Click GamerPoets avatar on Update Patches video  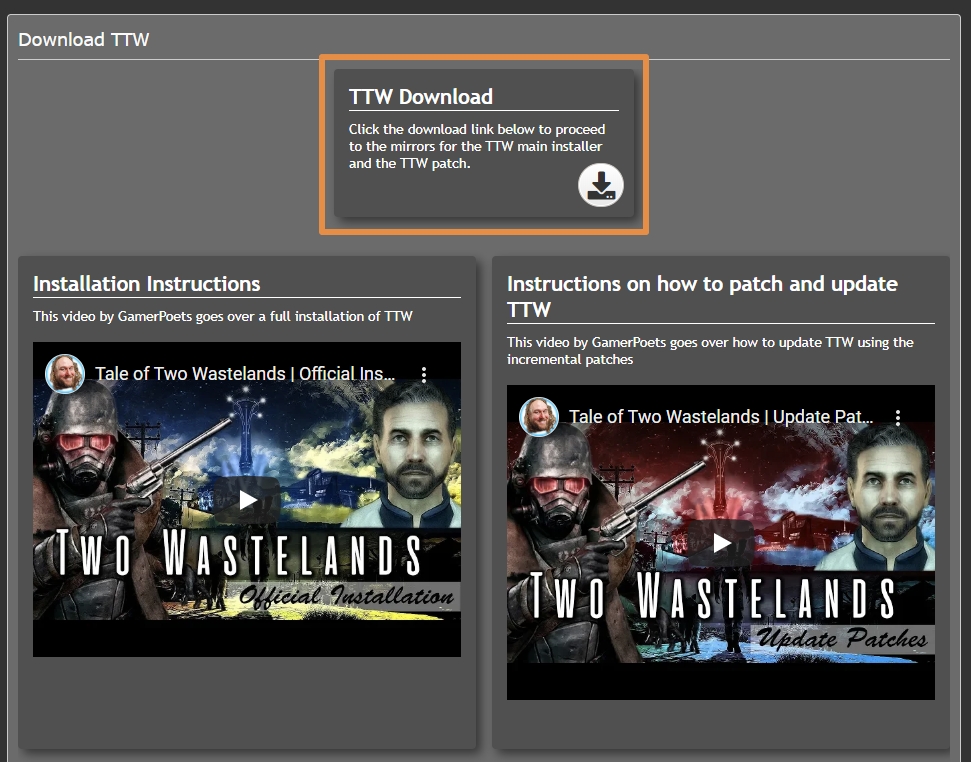(x=539, y=417)
